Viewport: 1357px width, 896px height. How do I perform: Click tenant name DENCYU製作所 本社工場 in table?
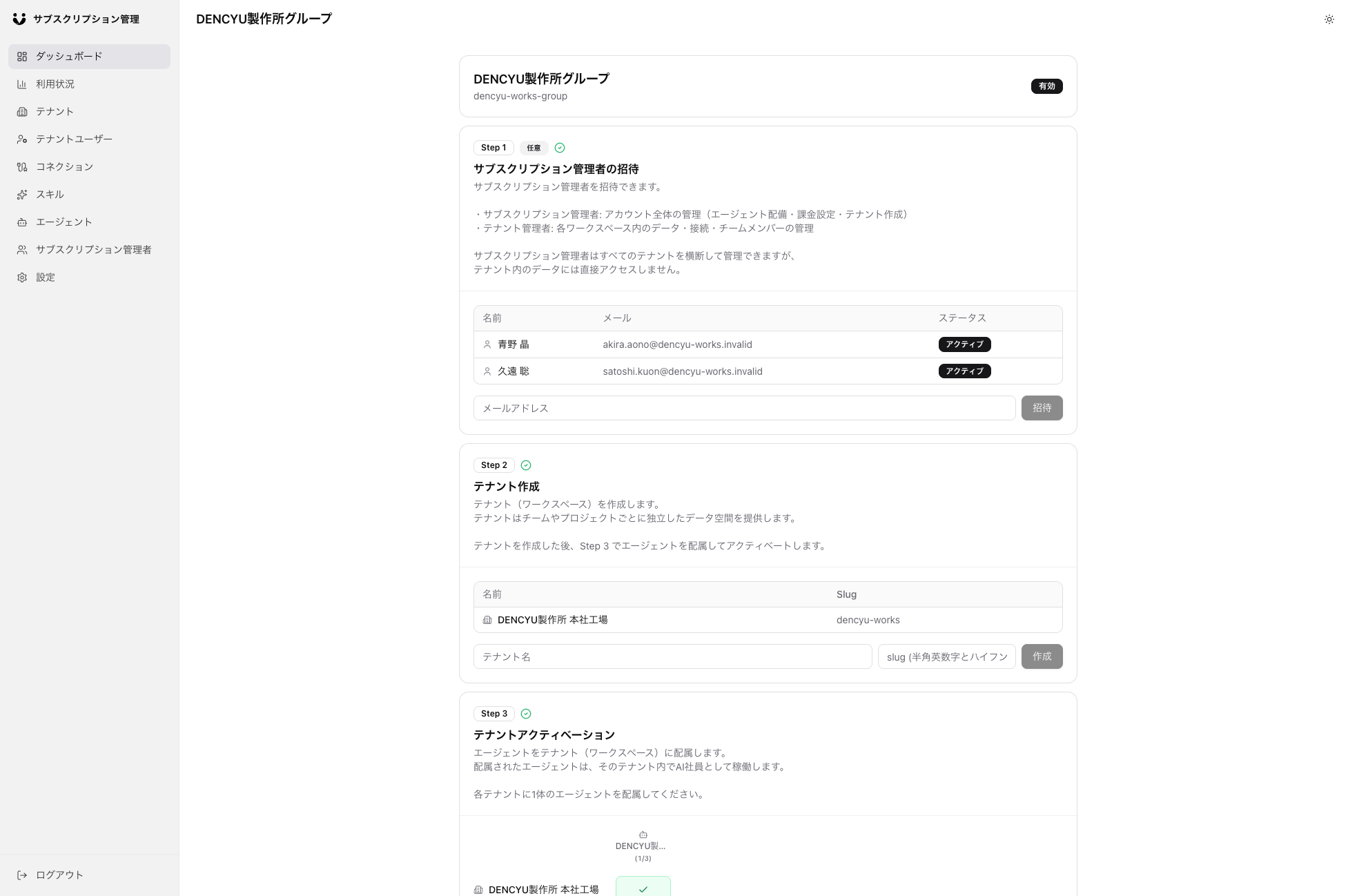point(552,620)
